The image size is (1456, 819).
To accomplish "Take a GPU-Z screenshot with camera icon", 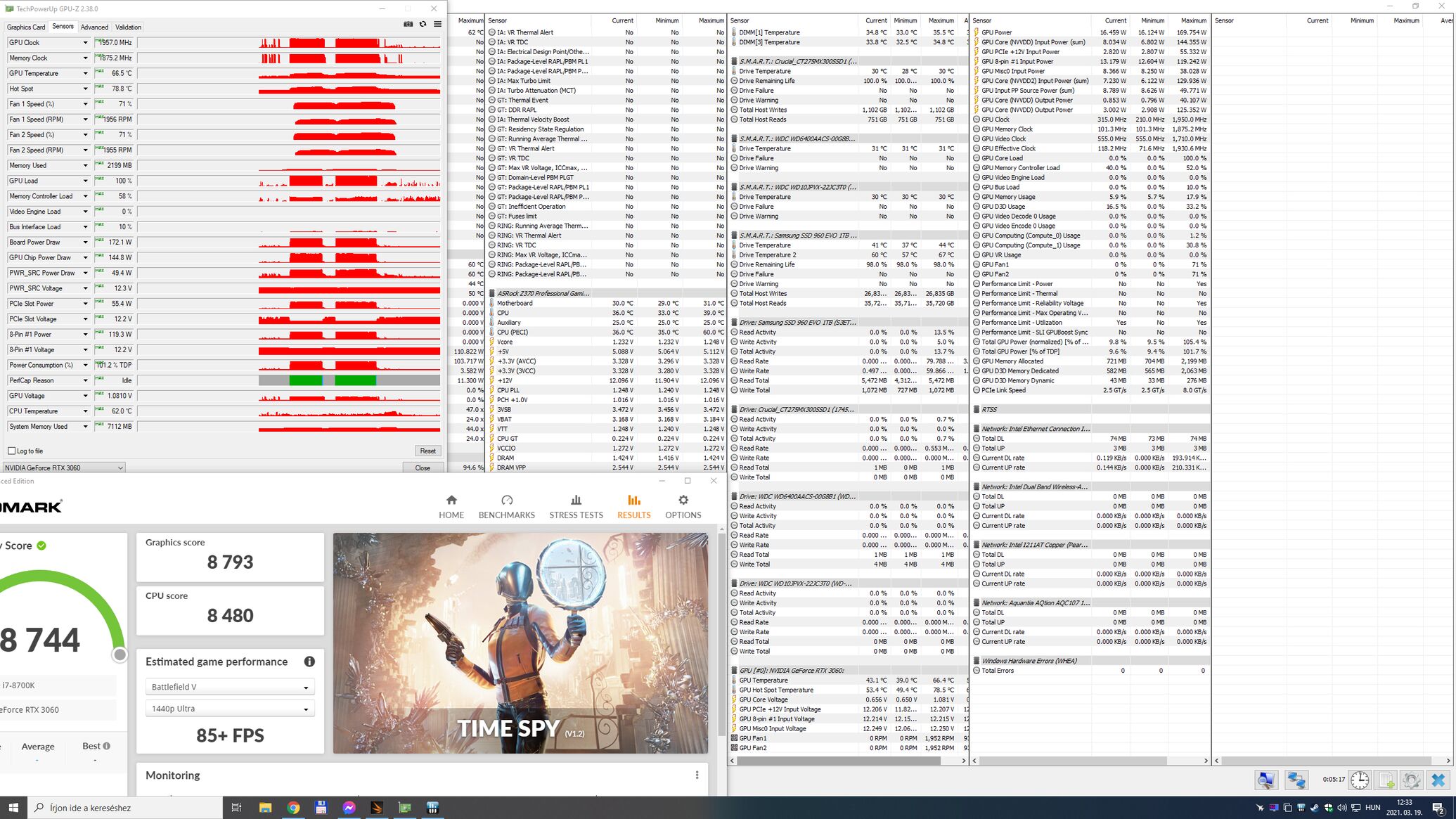I will click(x=408, y=24).
